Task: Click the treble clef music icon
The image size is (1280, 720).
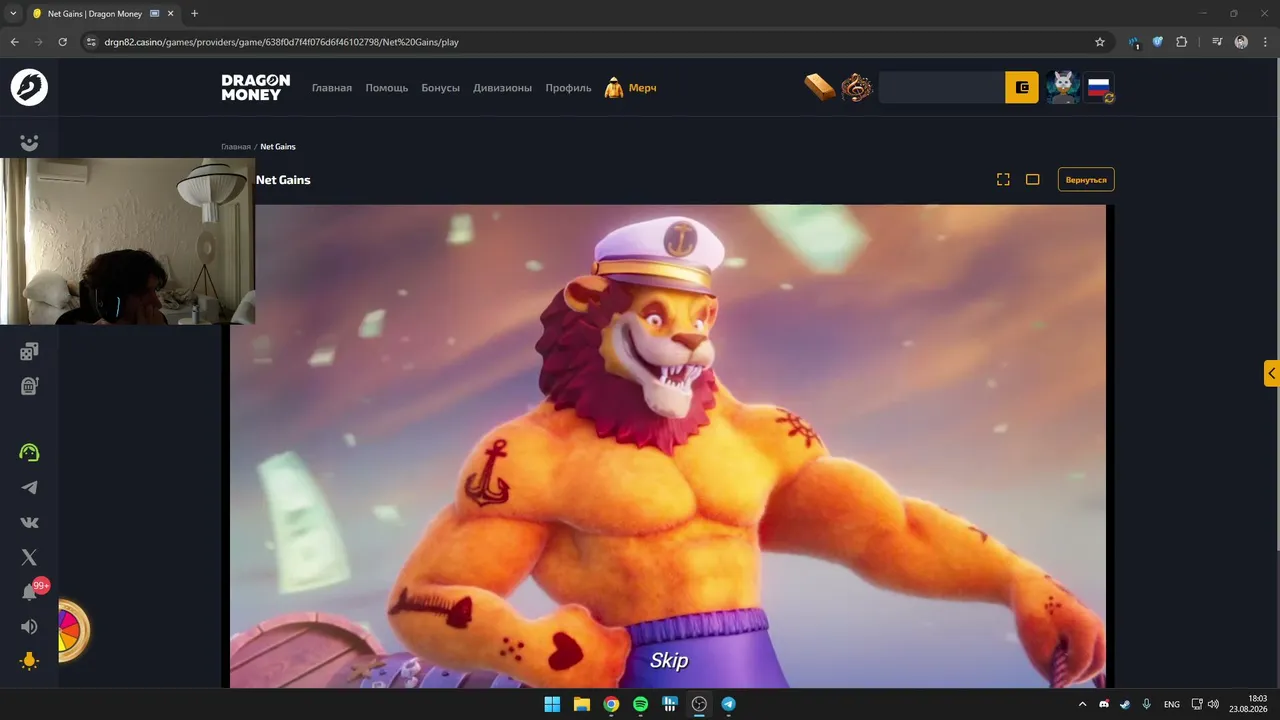Action: 856,88
